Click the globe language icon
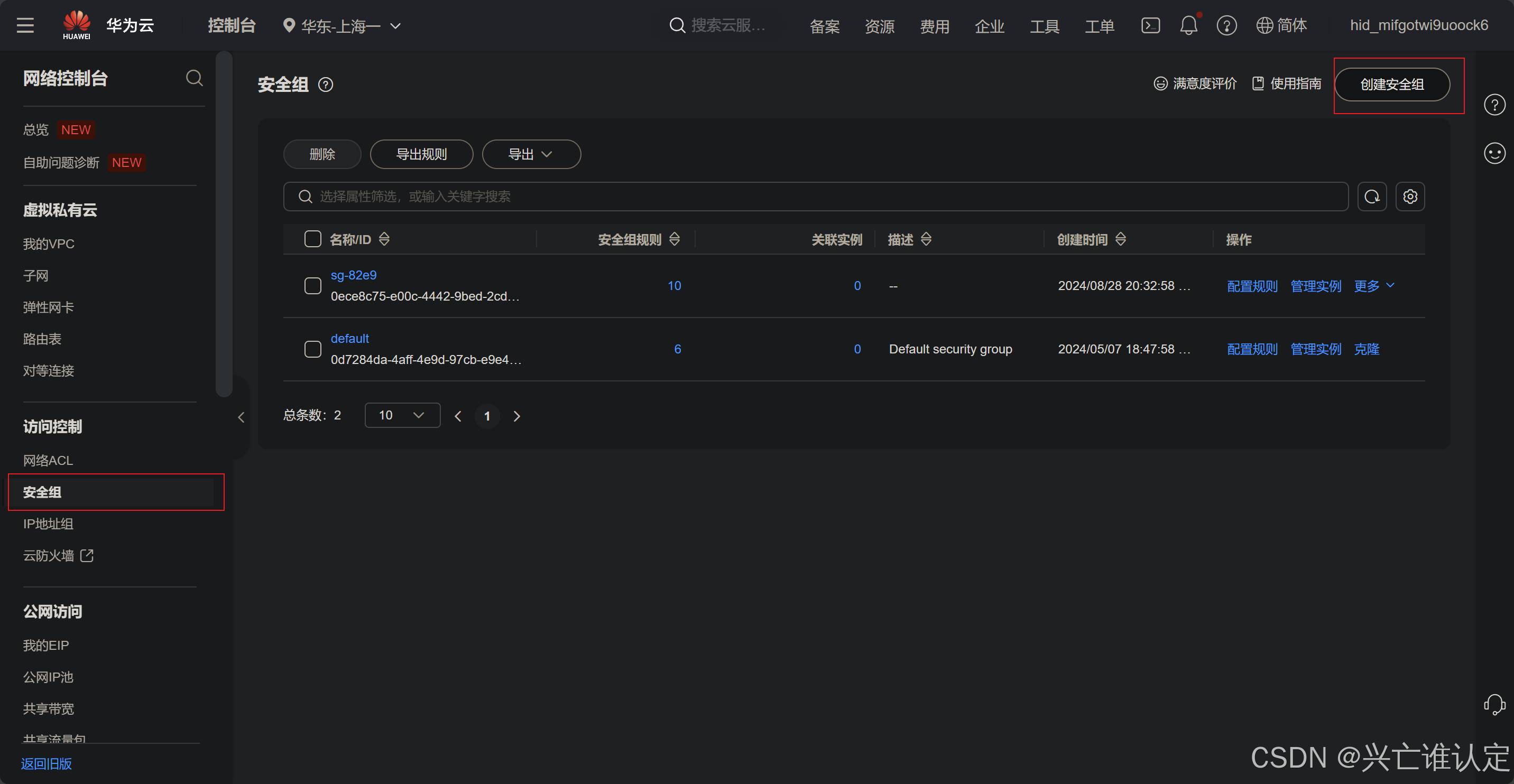This screenshot has height=784, width=1514. coord(1264,25)
